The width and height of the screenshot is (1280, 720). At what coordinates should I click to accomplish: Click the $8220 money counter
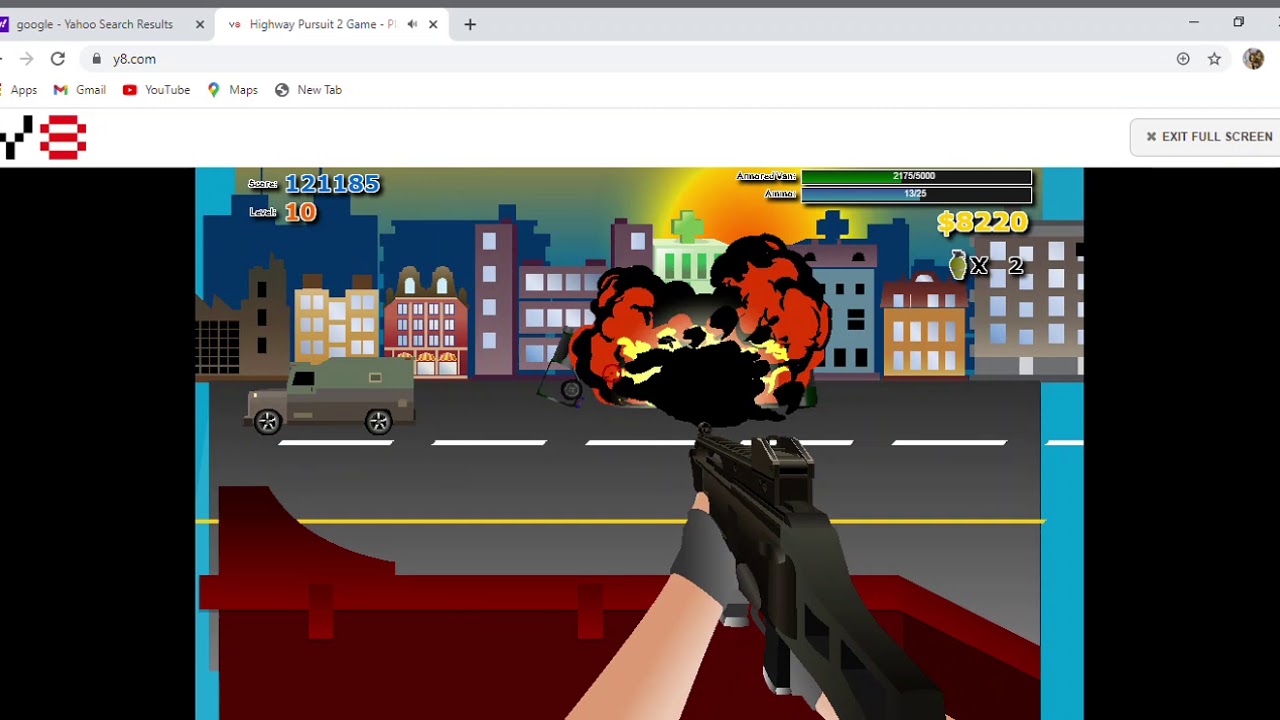pyautogui.click(x=982, y=222)
